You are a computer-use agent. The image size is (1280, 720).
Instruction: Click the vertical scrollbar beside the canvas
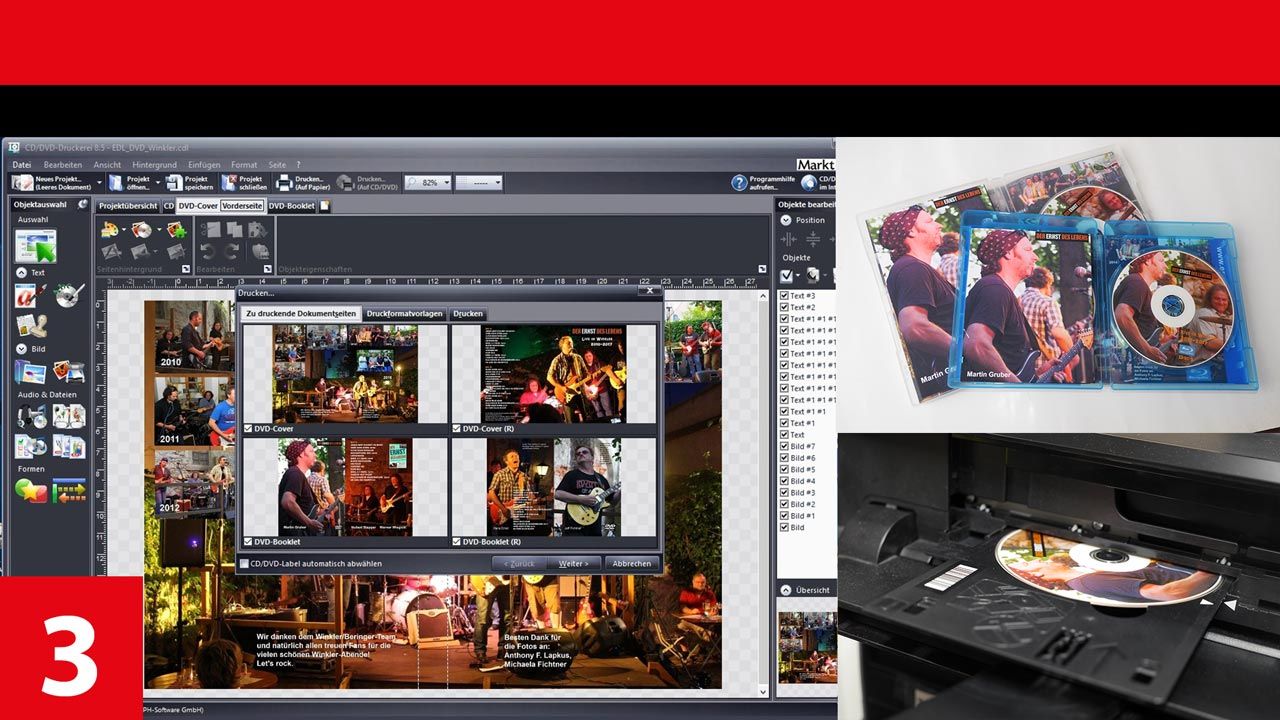[764, 500]
